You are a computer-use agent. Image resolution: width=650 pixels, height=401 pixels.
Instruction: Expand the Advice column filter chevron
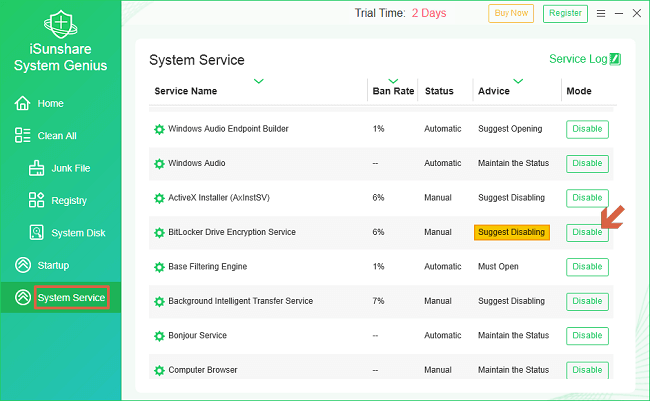(518, 81)
